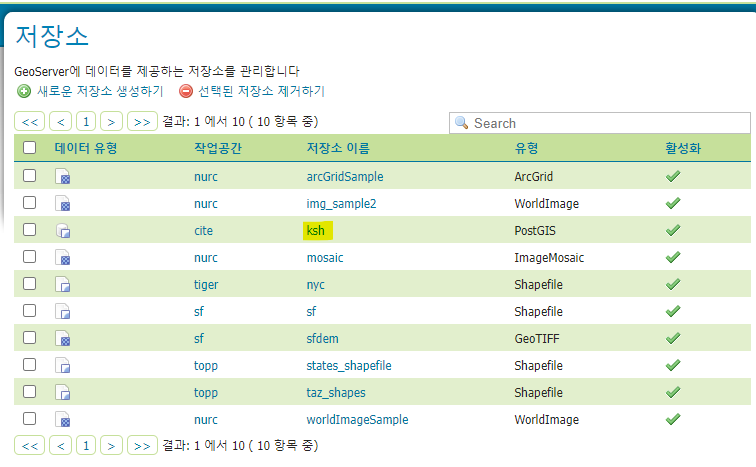Click the raster data type icon for worldImageSample
Viewport: 756px width, 467px height.
pos(63,419)
